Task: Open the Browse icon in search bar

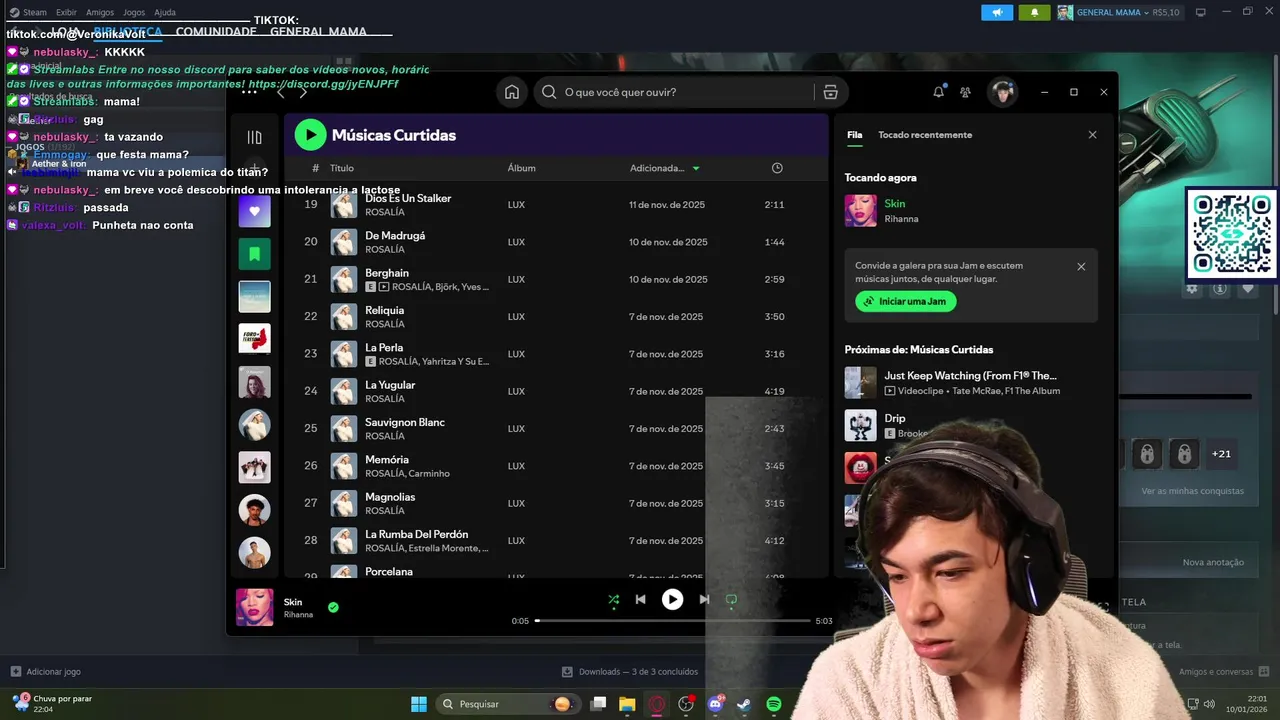Action: (x=830, y=92)
